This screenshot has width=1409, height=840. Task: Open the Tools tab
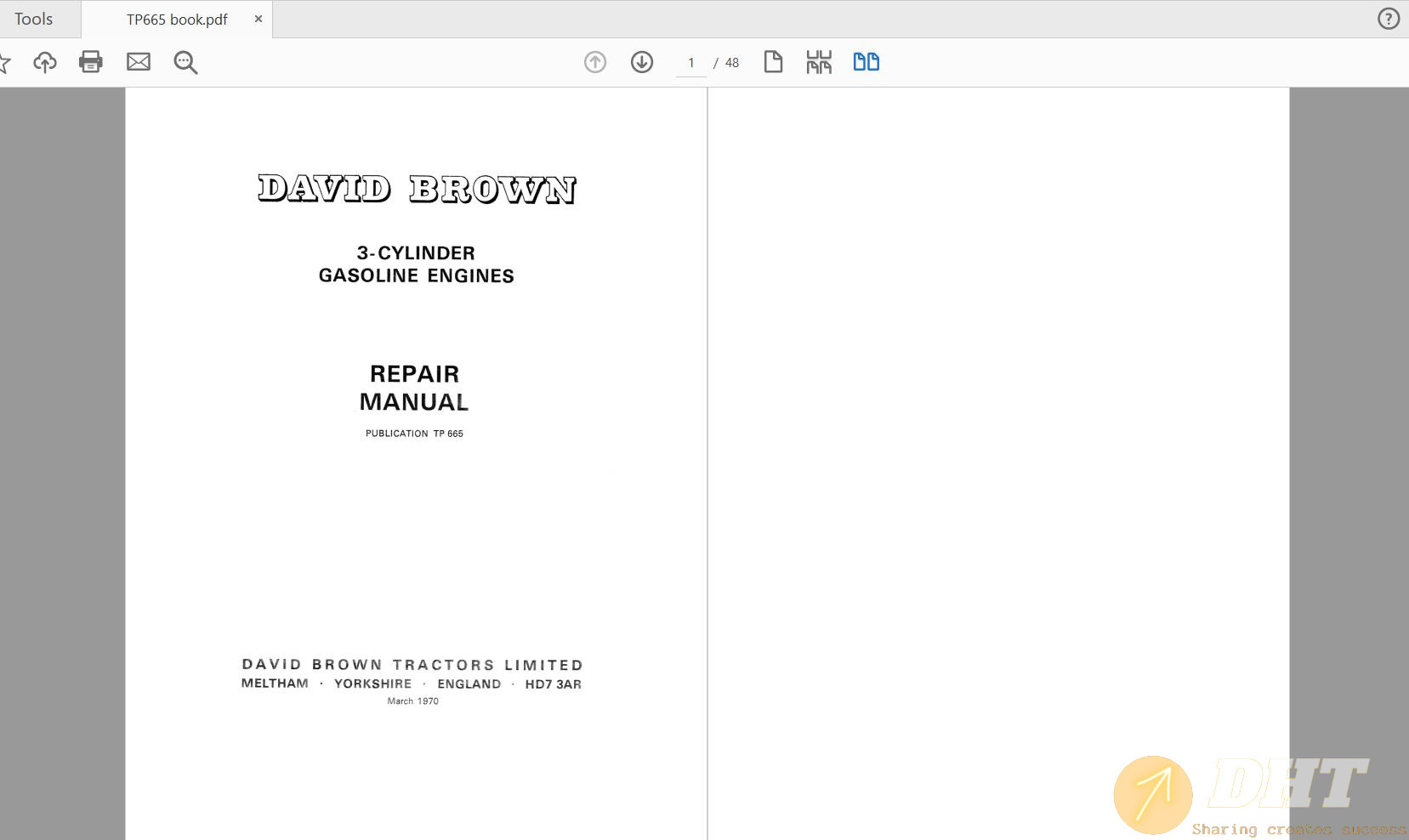(34, 19)
